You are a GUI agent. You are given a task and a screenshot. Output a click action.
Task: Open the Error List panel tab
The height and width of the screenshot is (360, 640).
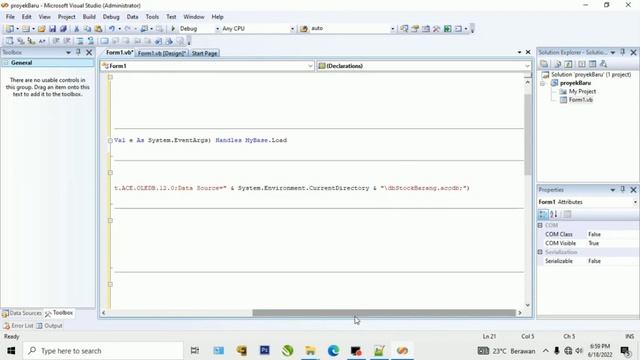pos(18,326)
